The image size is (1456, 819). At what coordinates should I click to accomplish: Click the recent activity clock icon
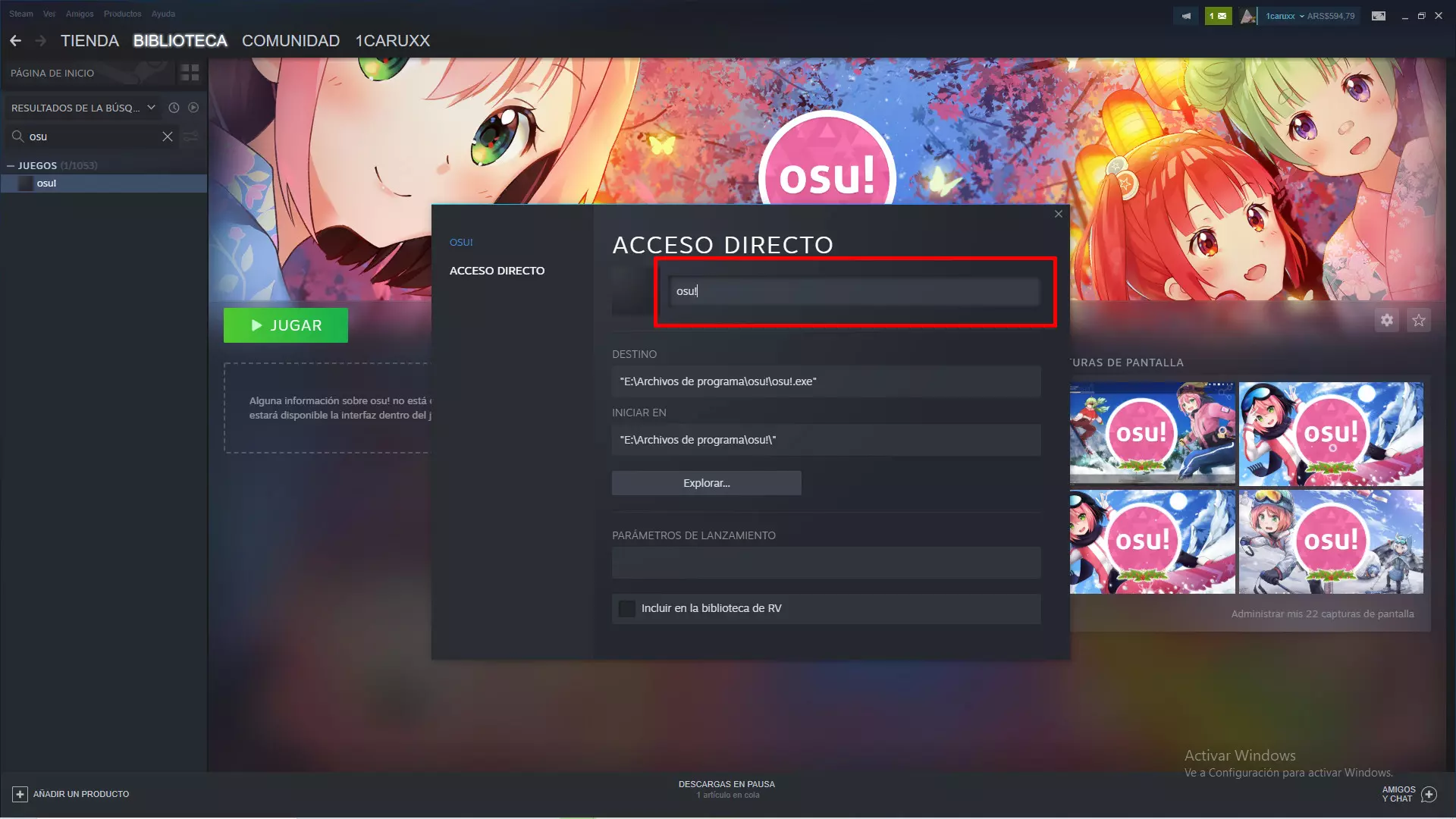coord(174,108)
